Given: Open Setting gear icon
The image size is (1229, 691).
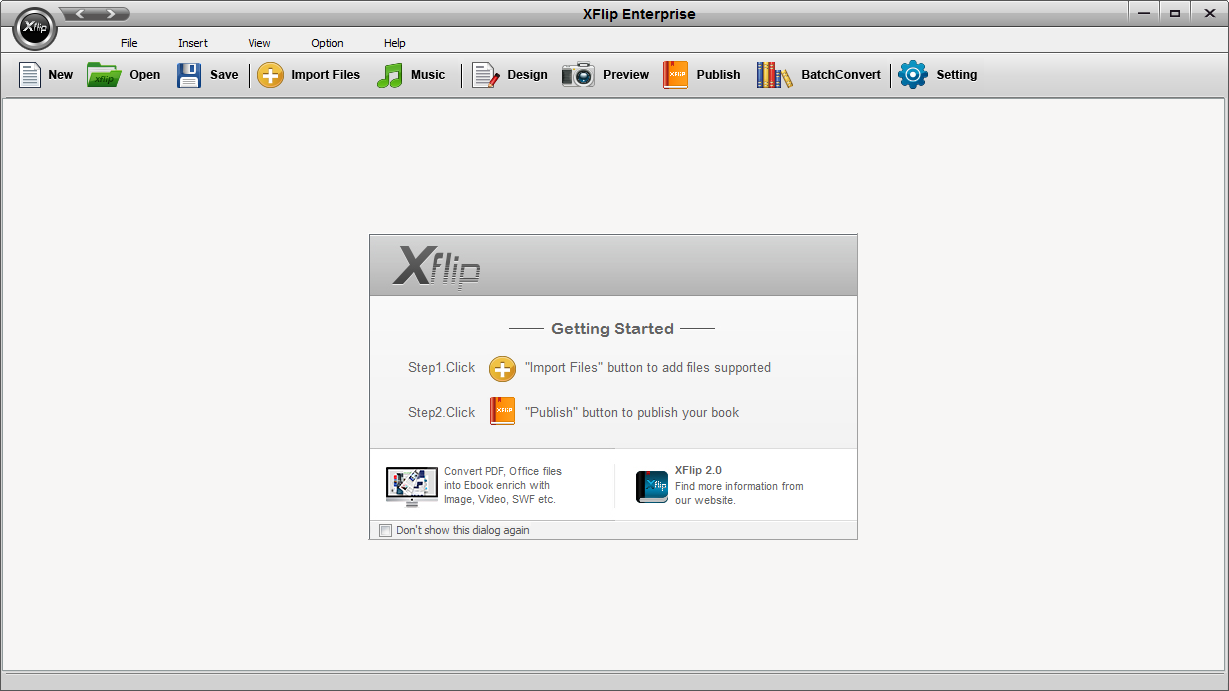Looking at the screenshot, I should [x=912, y=75].
